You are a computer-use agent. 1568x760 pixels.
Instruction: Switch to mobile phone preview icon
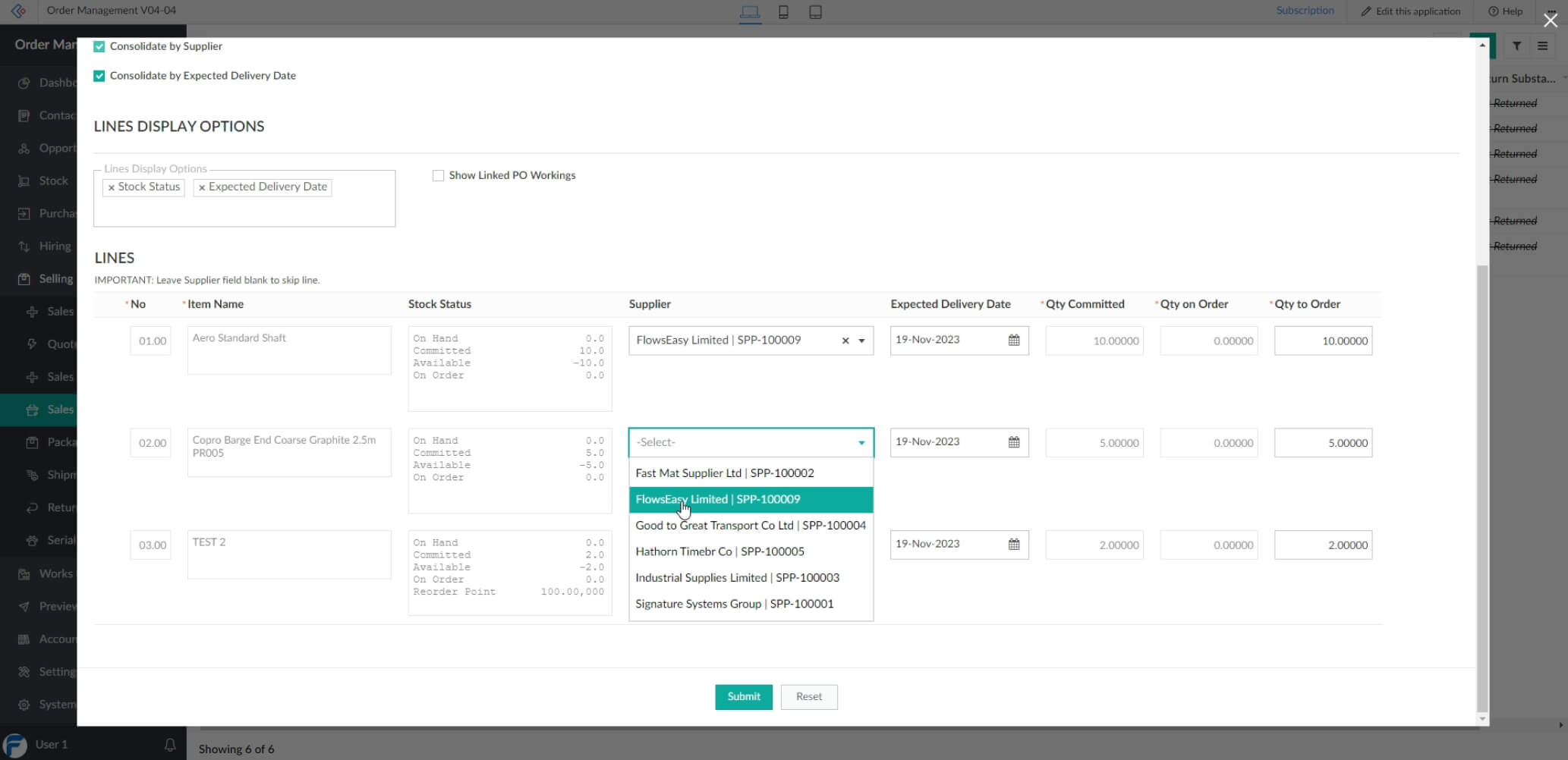pos(783,12)
